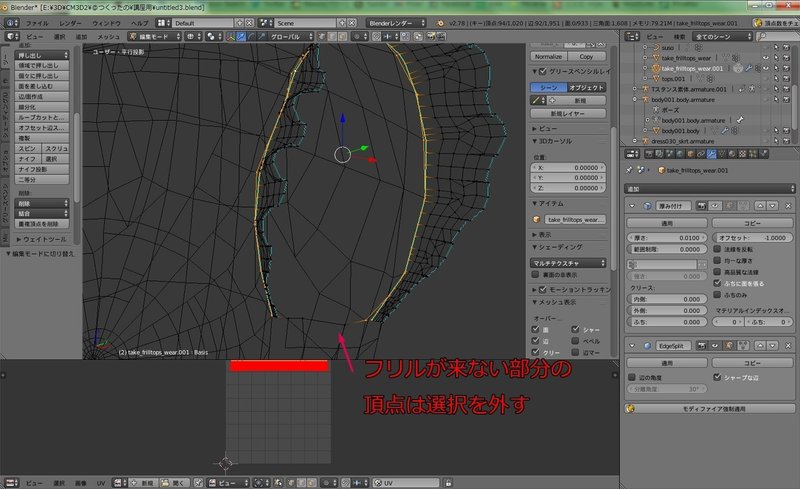
Task: Open the Texture (checker) properties tab
Action: (742, 154)
